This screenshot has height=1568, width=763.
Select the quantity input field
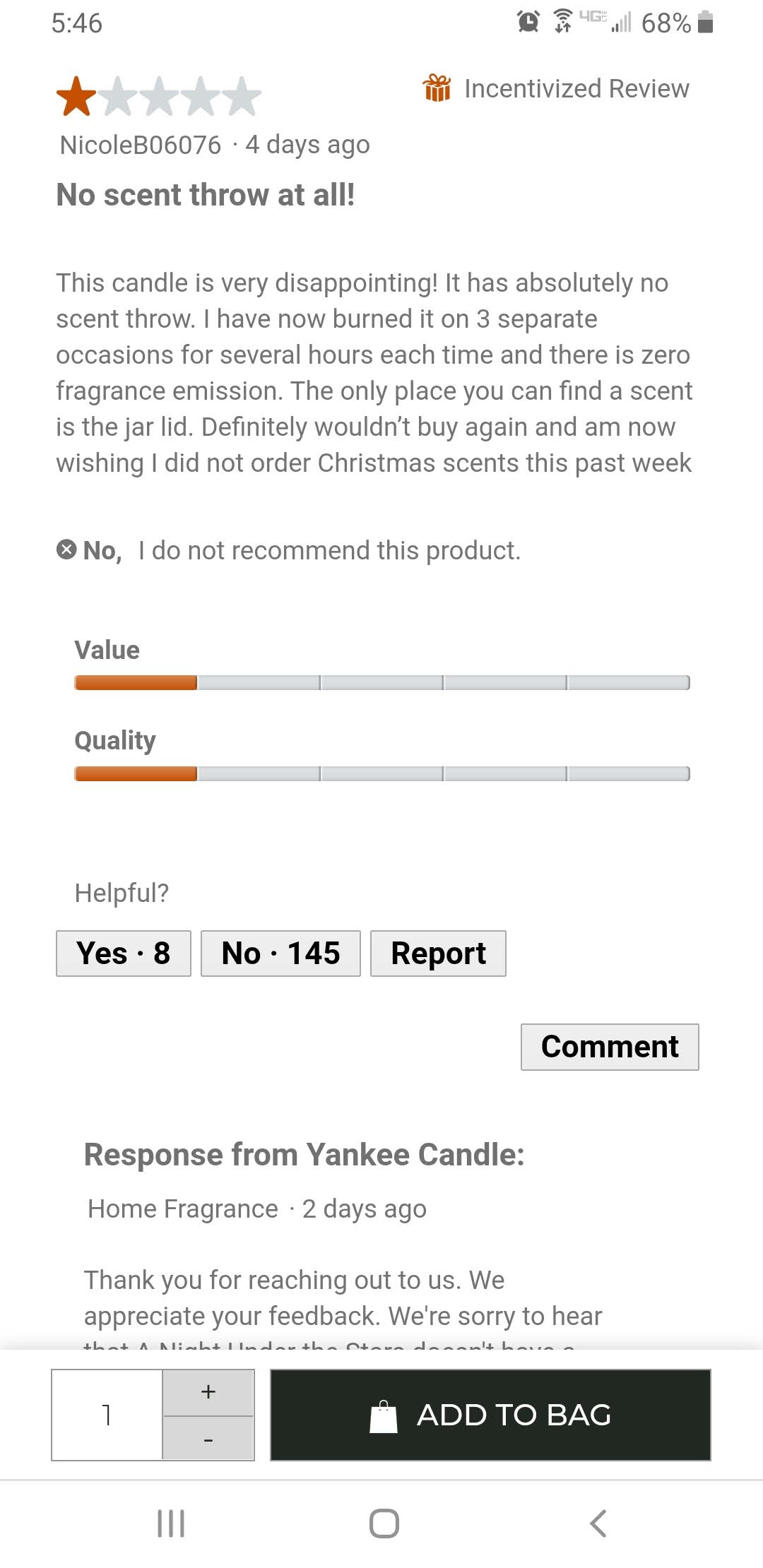pos(107,1415)
